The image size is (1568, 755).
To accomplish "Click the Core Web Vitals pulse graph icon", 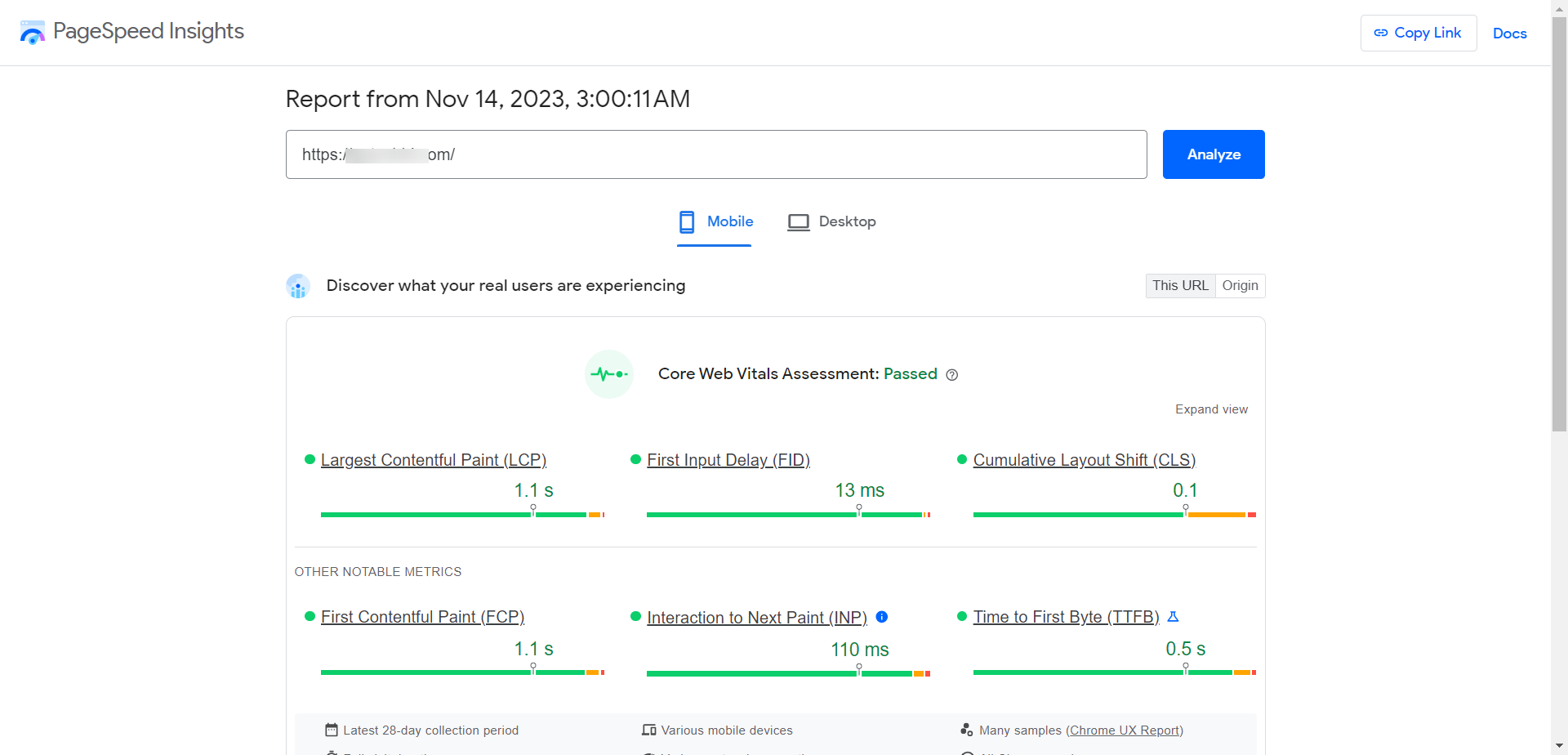I will [x=608, y=373].
